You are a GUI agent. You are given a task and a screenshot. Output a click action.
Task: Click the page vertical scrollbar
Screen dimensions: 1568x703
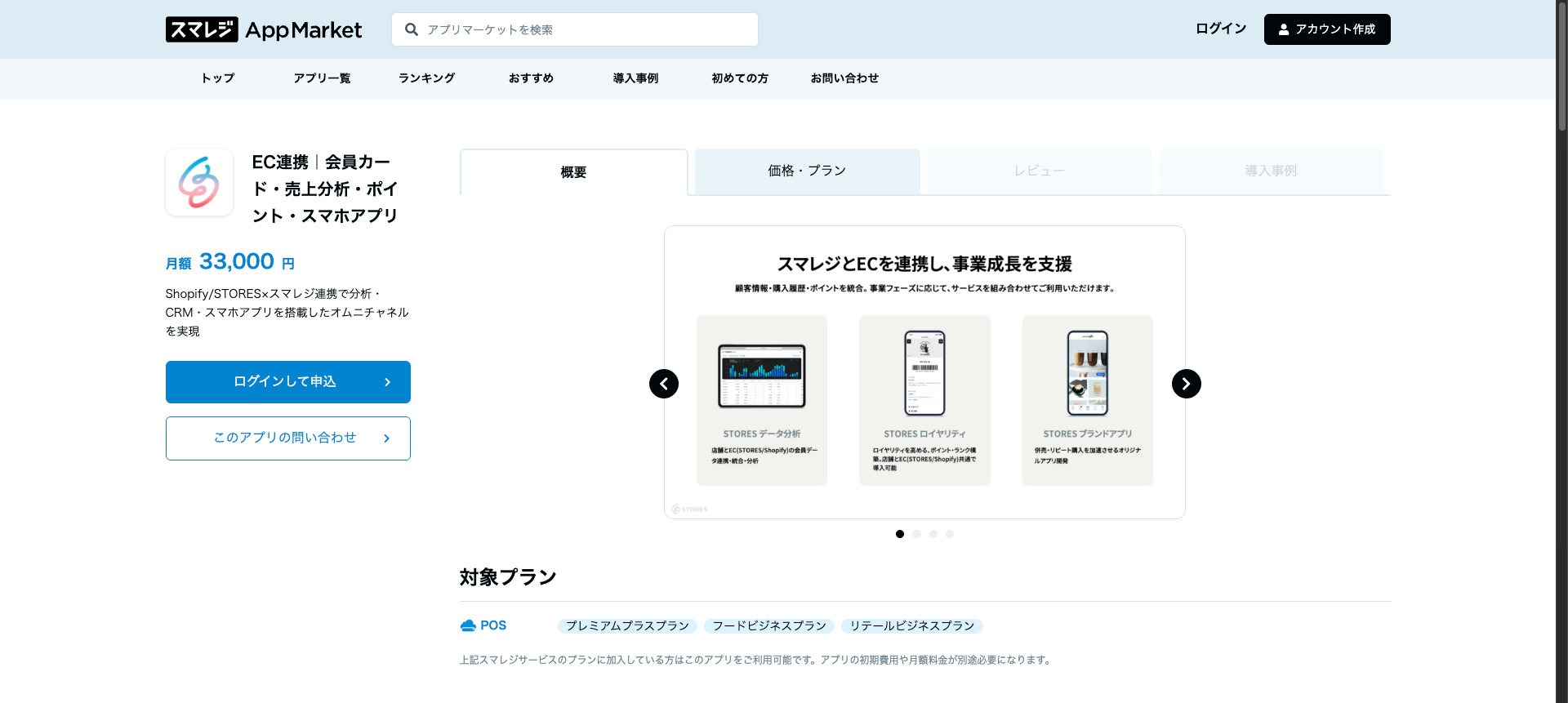tap(1561, 351)
